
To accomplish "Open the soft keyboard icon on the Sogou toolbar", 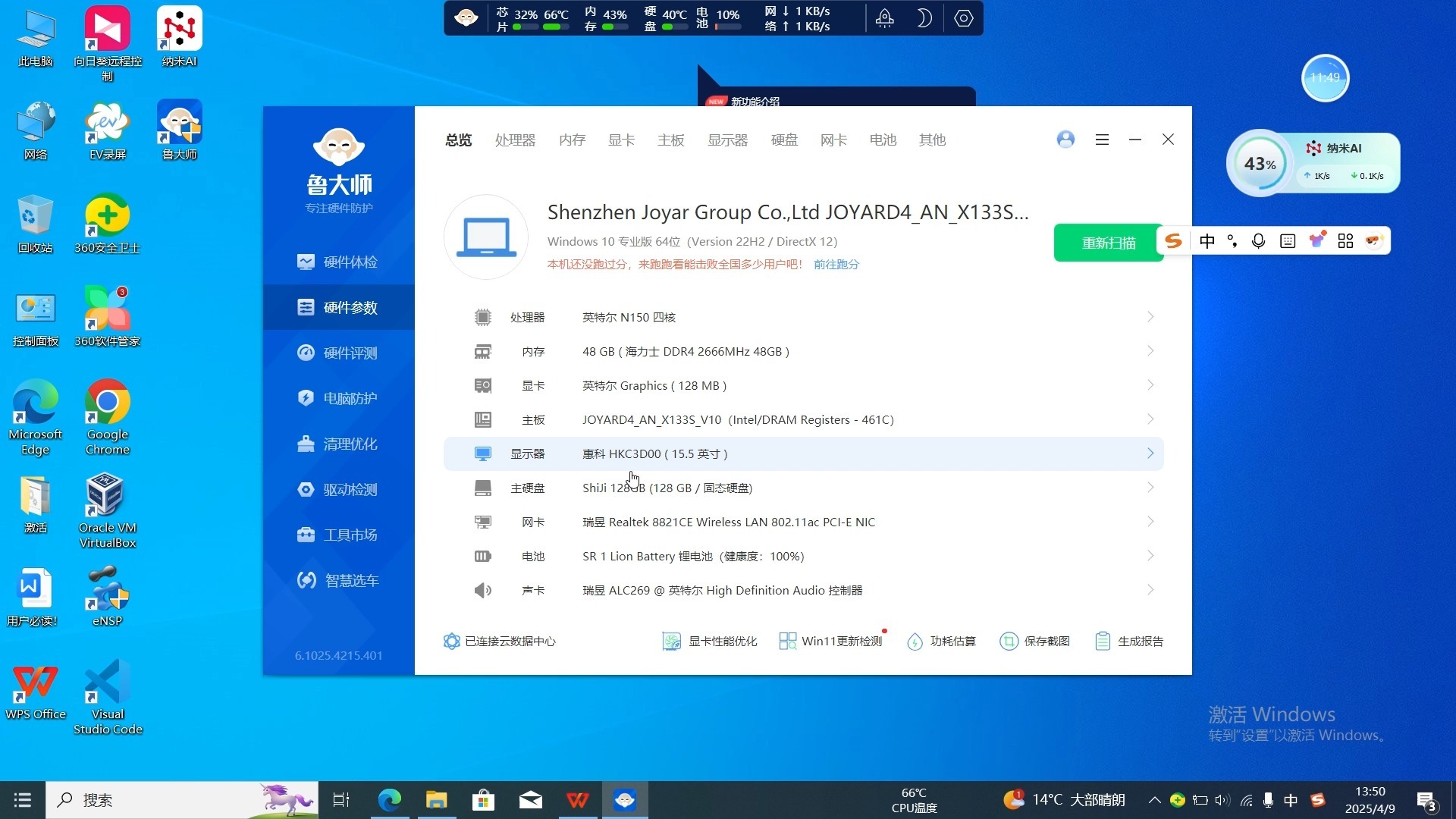I will click(x=1288, y=241).
